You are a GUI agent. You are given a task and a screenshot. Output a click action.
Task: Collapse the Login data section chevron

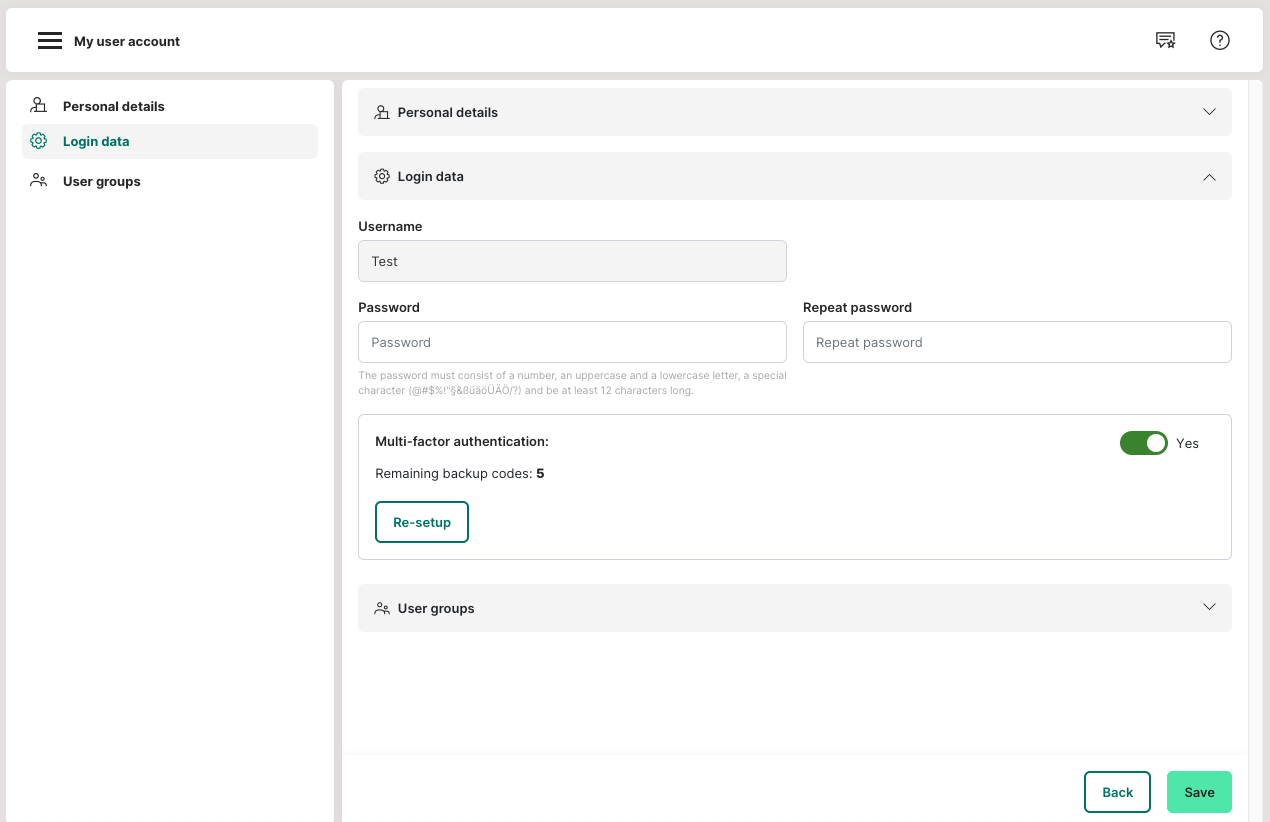(x=1209, y=177)
